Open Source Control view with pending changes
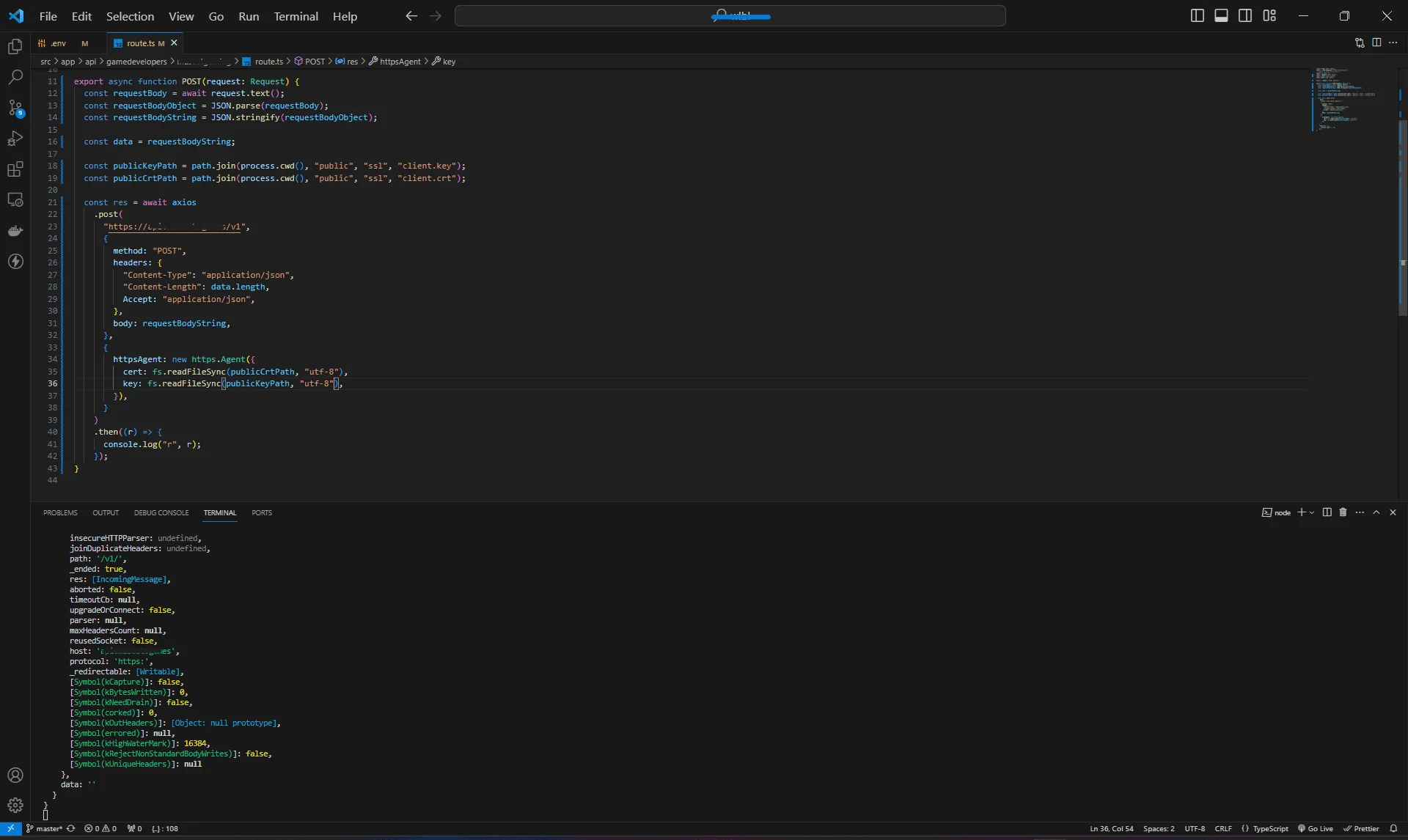 pyautogui.click(x=15, y=108)
